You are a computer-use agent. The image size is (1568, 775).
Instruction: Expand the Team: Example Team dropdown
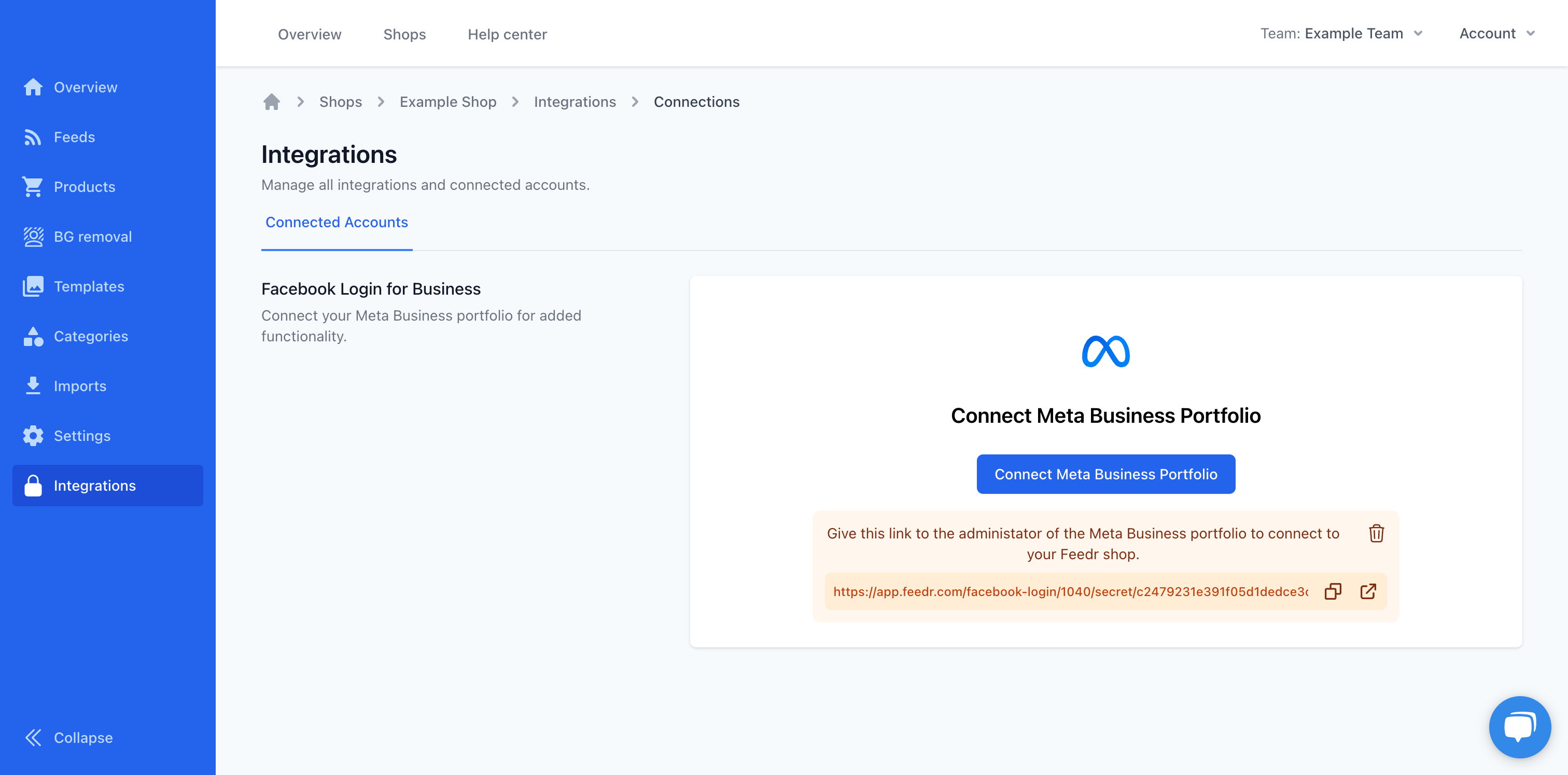(1341, 34)
